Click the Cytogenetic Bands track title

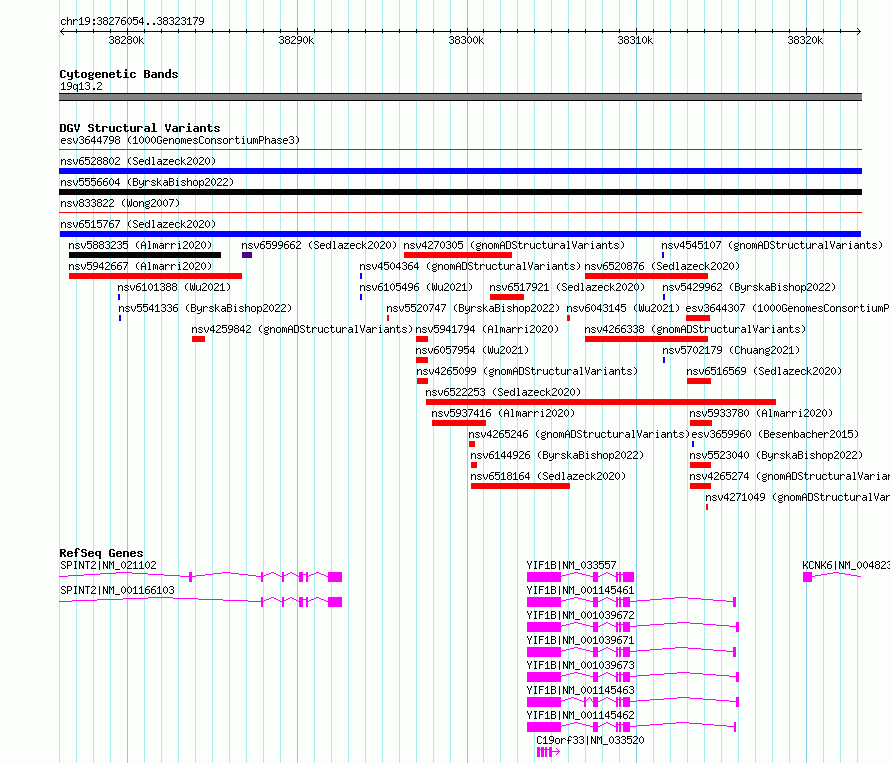119,74
